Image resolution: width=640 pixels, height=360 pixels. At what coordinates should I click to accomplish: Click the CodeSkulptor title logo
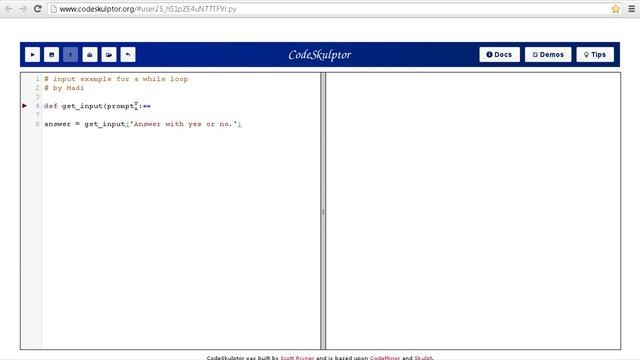320,55
